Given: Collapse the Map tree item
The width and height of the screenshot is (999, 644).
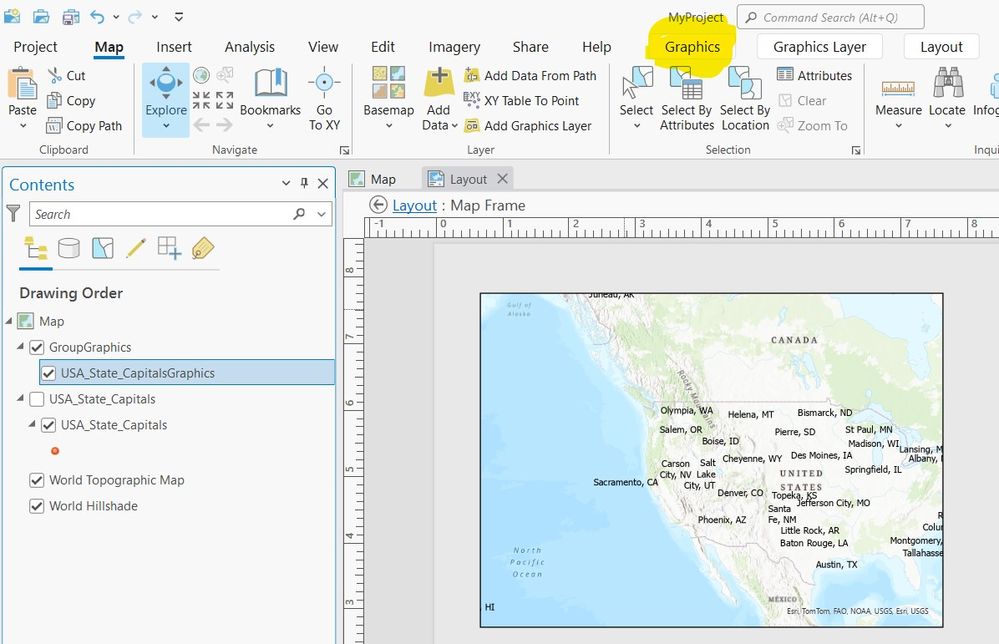Looking at the screenshot, I should [x=9, y=321].
